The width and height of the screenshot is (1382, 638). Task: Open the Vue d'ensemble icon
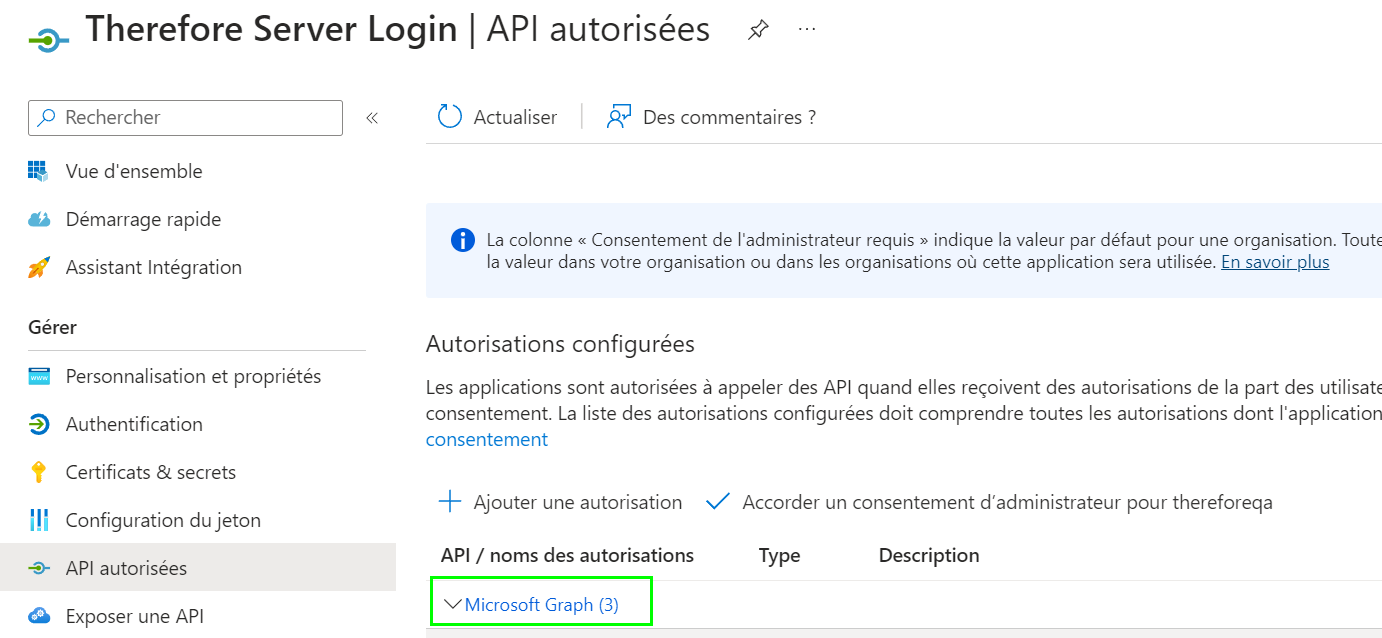(37, 171)
